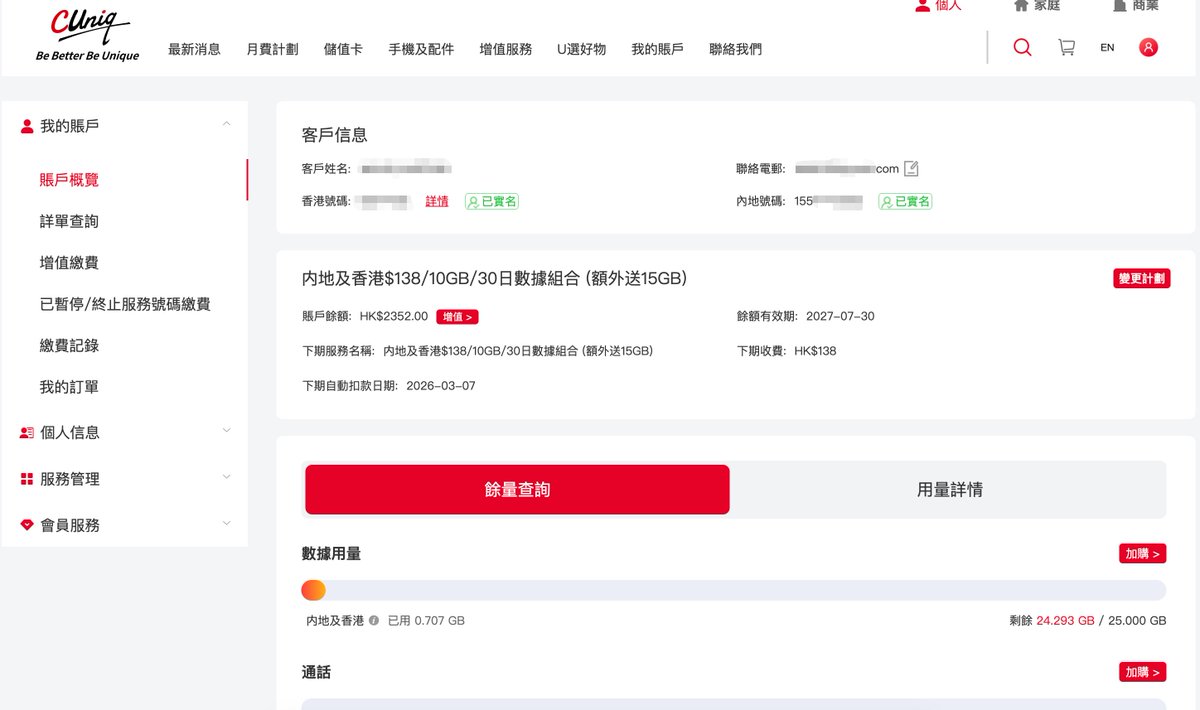
Task: Click the 個人信息 ID card icon
Action: (x=27, y=433)
